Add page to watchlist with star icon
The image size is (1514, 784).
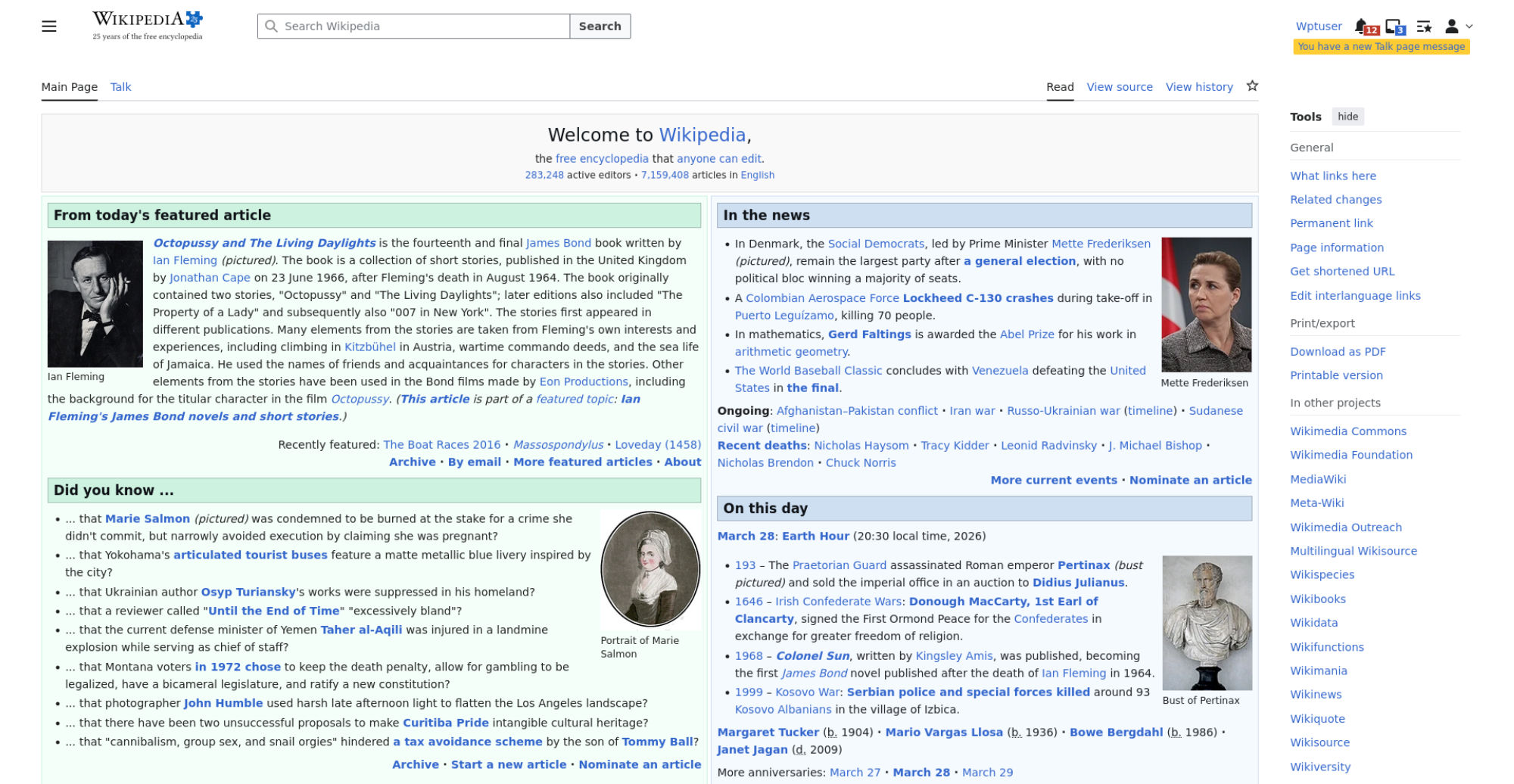(1252, 86)
